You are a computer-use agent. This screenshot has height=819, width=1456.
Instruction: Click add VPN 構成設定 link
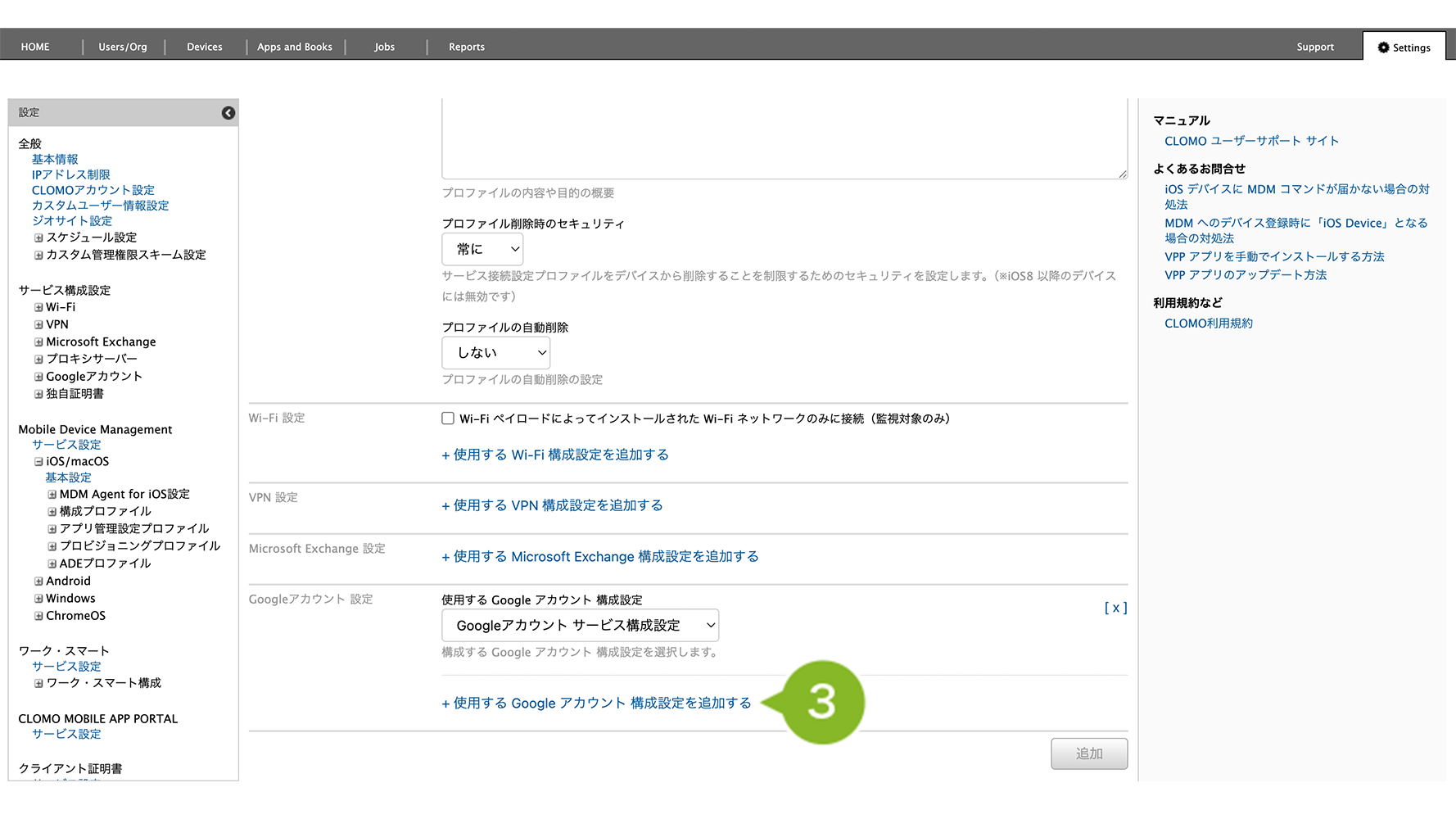click(x=552, y=506)
